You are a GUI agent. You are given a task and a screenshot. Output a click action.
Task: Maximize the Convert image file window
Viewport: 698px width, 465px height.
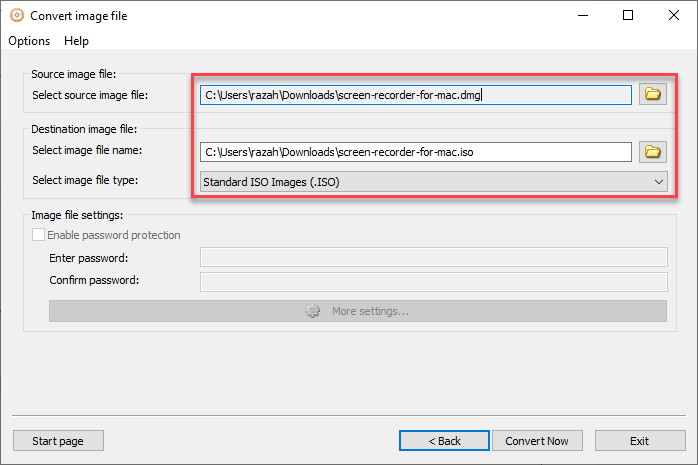click(x=628, y=16)
